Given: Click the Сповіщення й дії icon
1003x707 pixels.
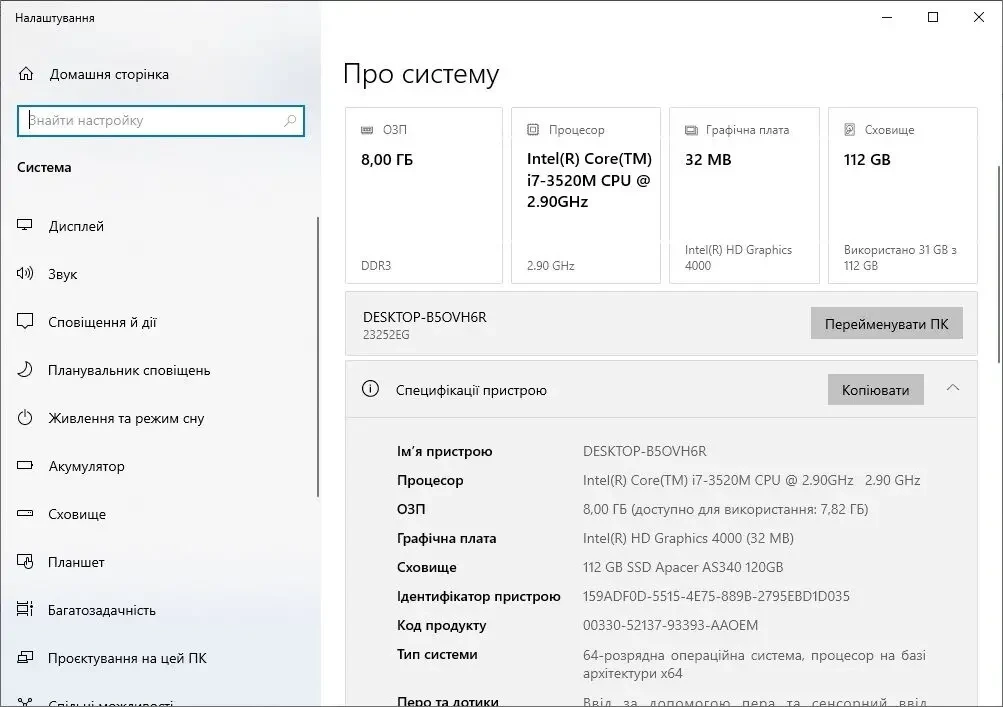Looking at the screenshot, I should click(x=25, y=321).
